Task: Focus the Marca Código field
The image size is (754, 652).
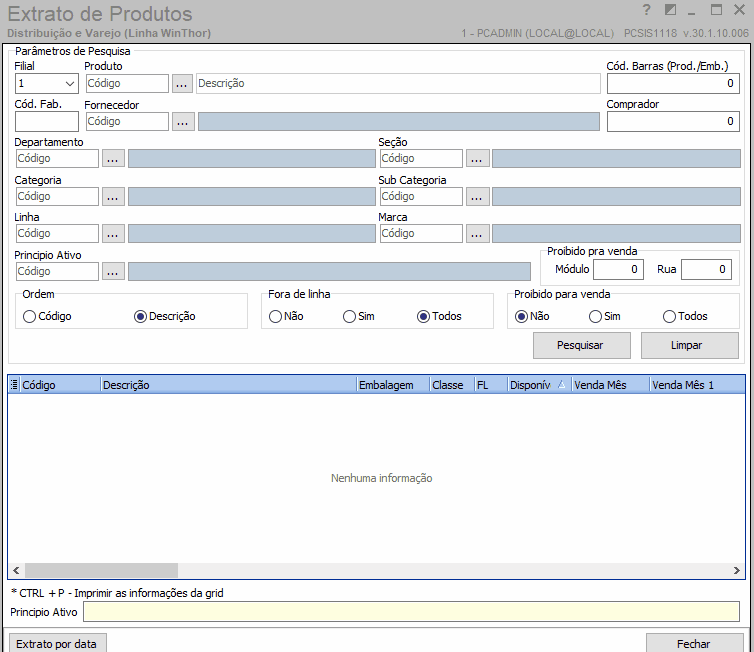Action: click(421, 234)
